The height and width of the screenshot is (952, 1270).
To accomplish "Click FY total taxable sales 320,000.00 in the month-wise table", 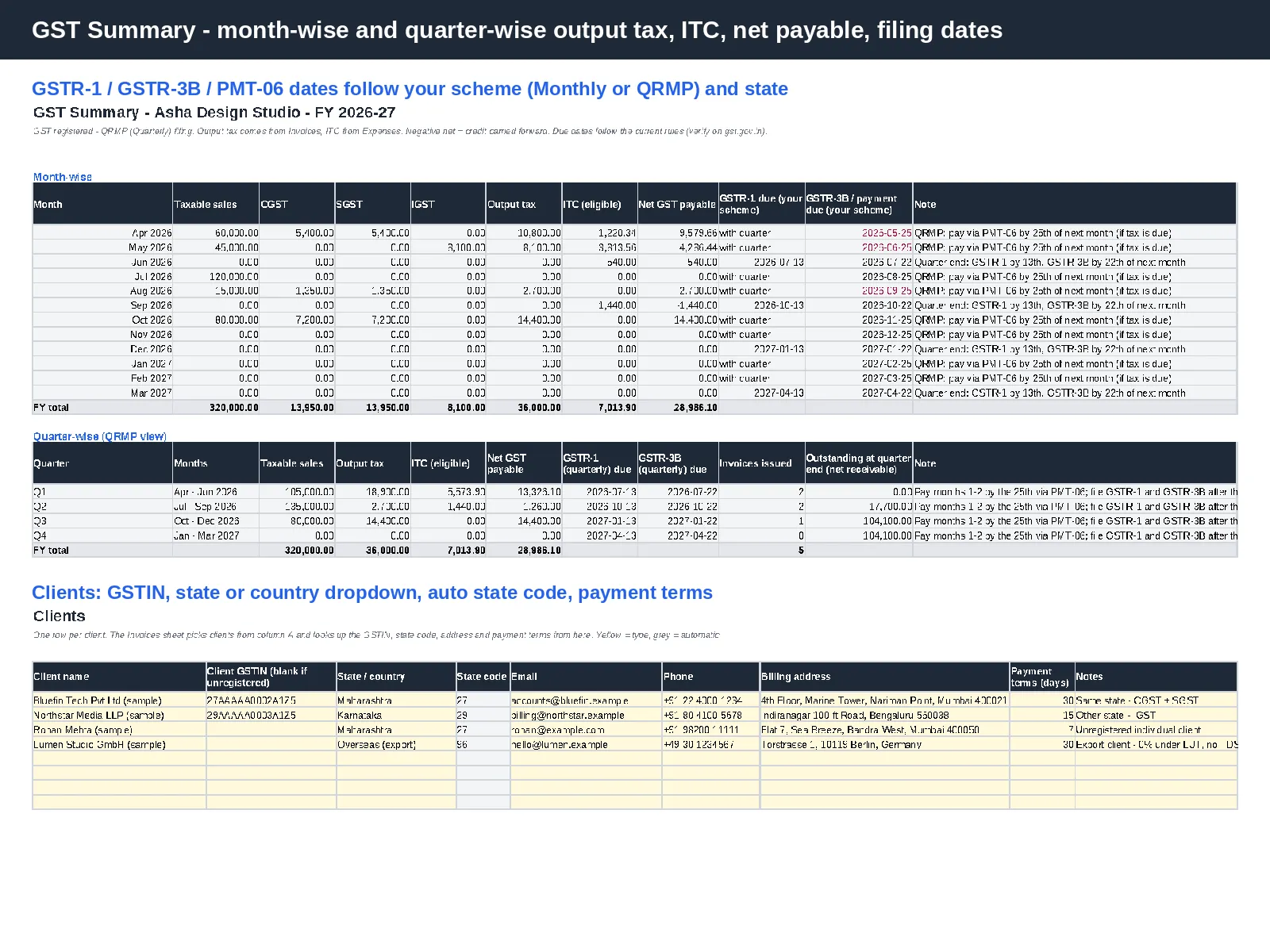I will pyautogui.click(x=216, y=408).
